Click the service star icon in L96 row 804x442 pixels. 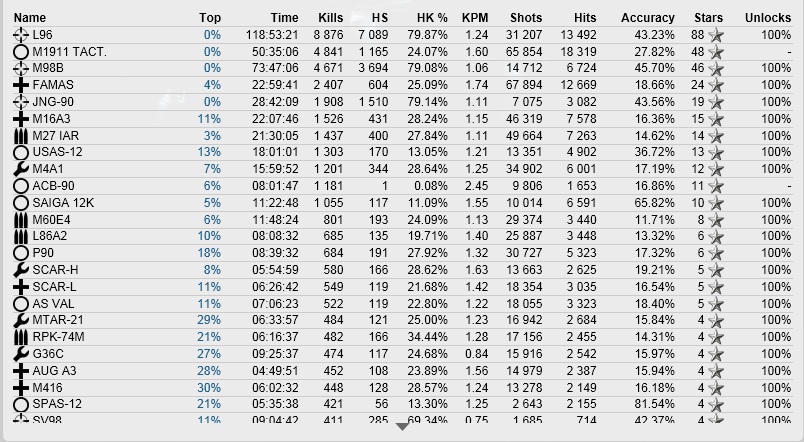click(716, 35)
